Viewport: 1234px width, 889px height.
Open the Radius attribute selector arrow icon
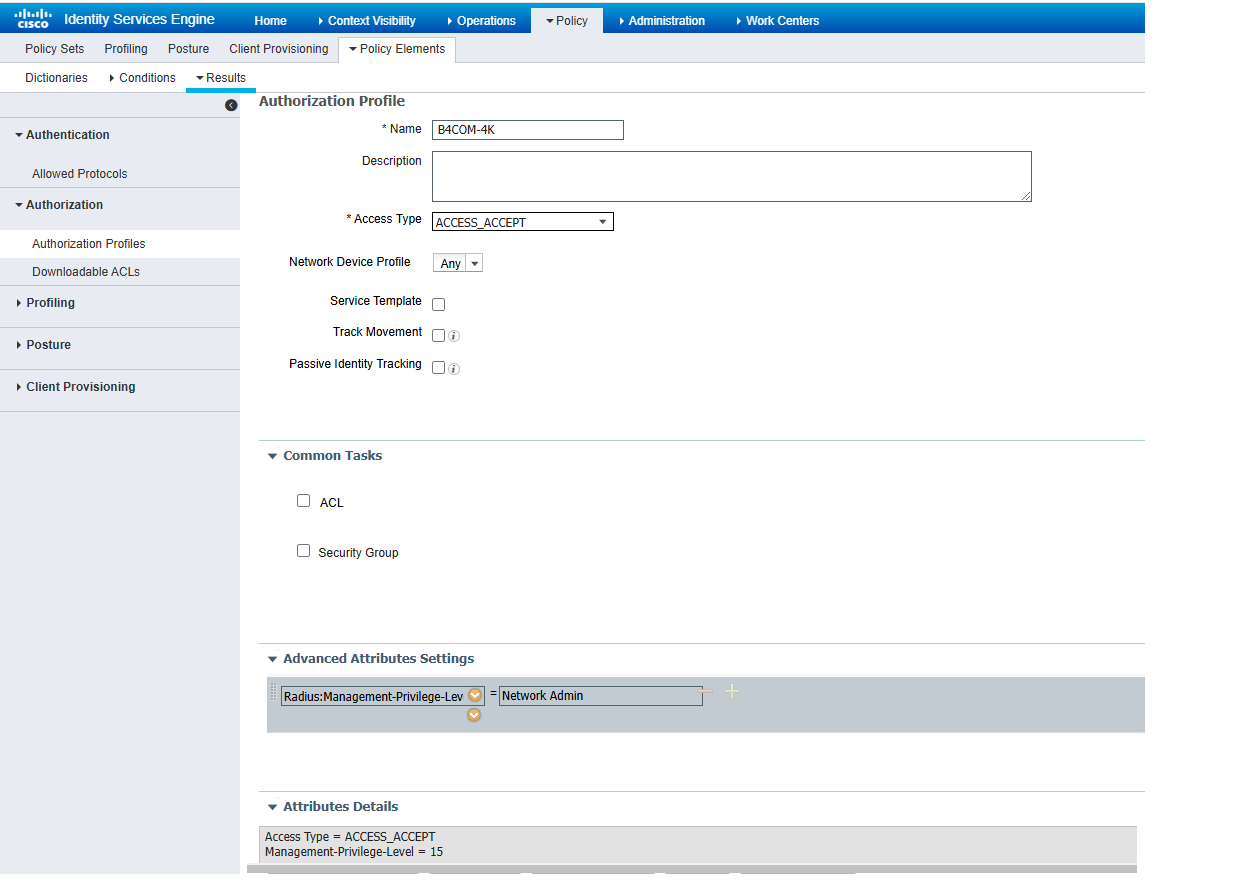(x=475, y=696)
